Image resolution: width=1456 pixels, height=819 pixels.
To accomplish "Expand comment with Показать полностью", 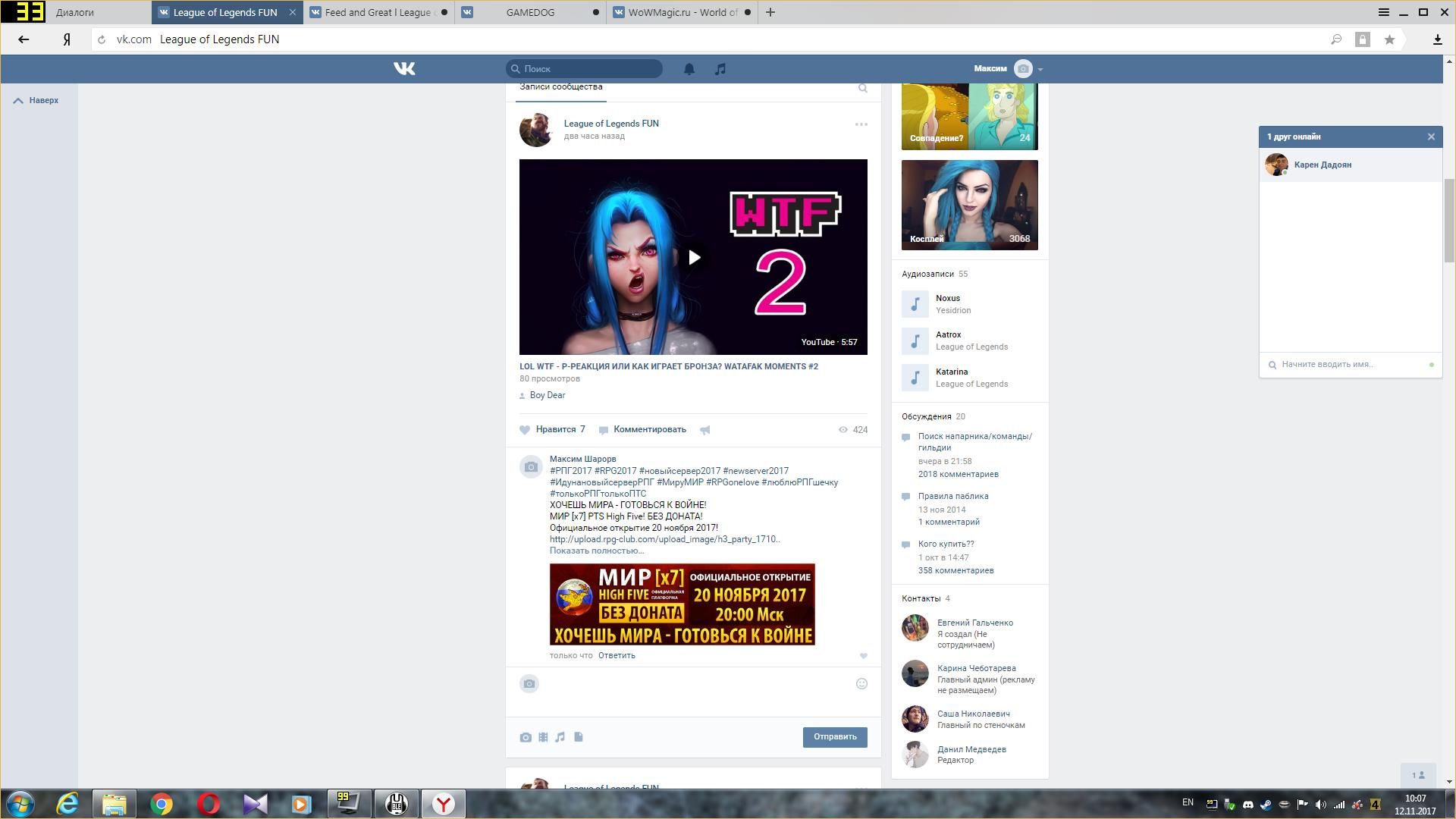I will click(596, 551).
